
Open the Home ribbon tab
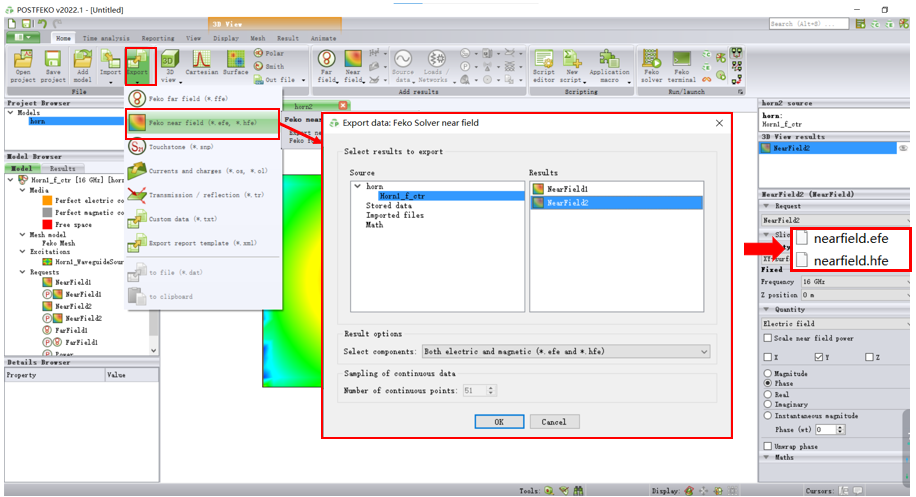[x=63, y=38]
